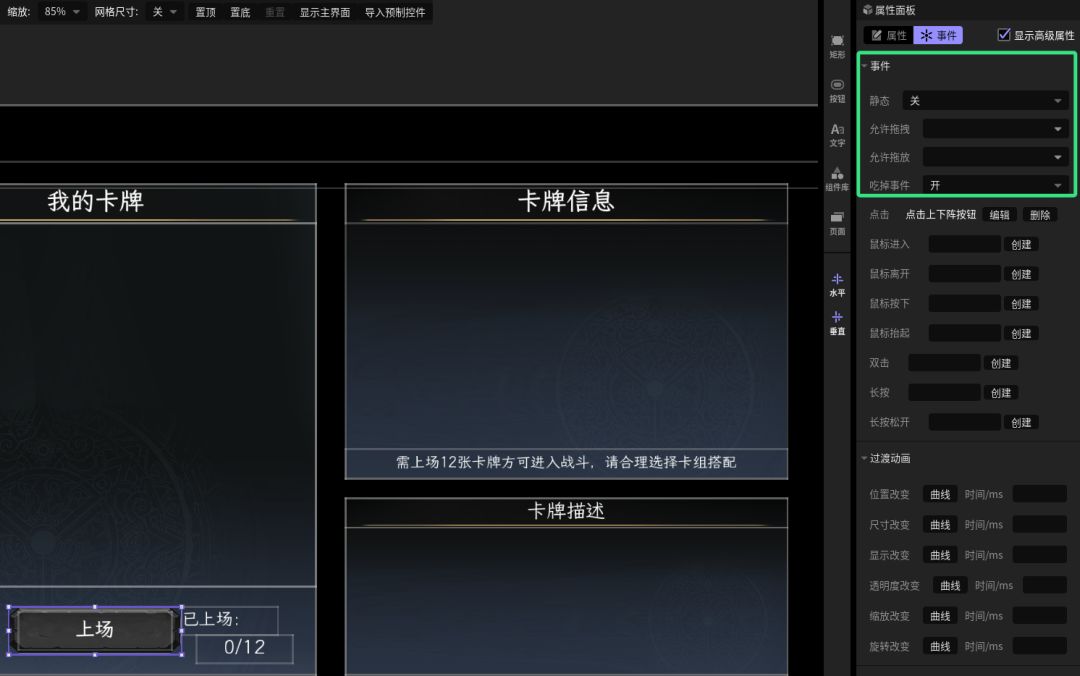
Task: Select the 矩形 rectangle tool icon
Action: click(x=837, y=46)
